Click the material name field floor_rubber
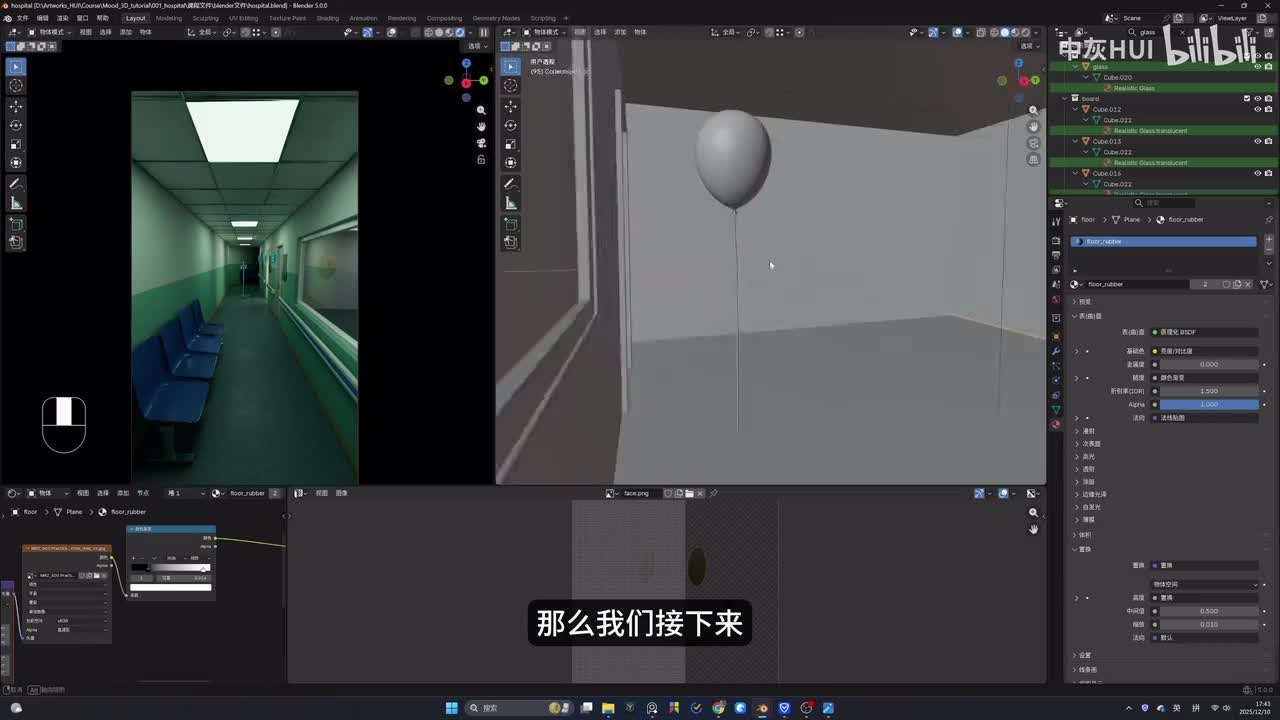This screenshot has width=1280, height=720. tap(1140, 284)
